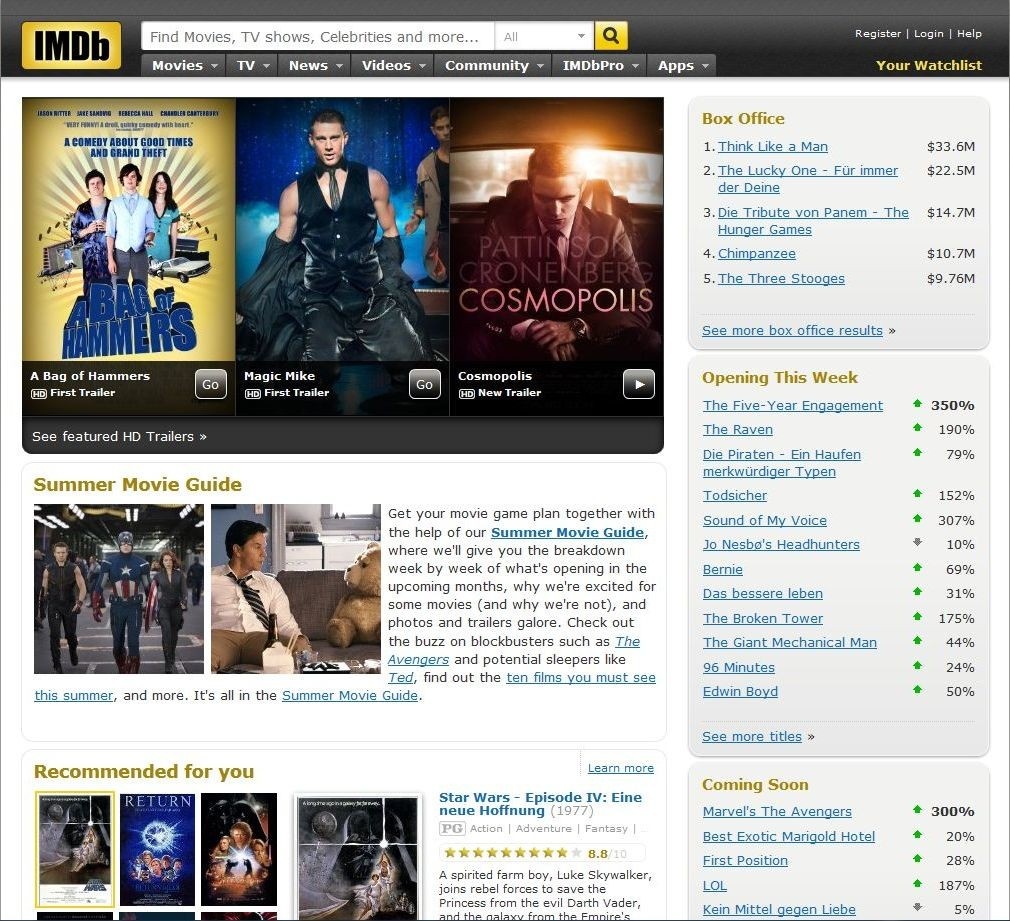Open the Login link
The height and width of the screenshot is (921, 1010).
pos(928,33)
